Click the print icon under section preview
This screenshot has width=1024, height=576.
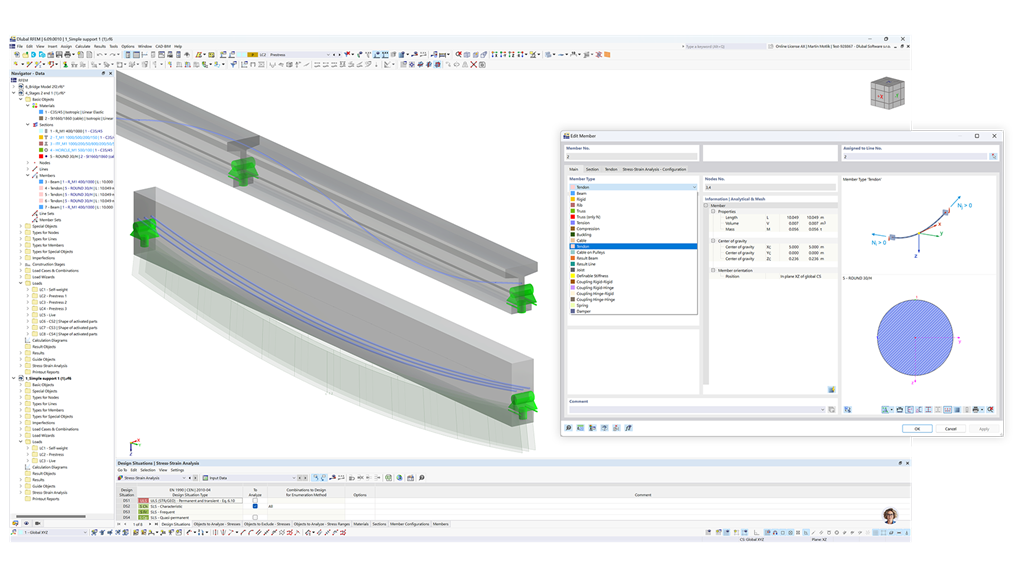(975, 409)
